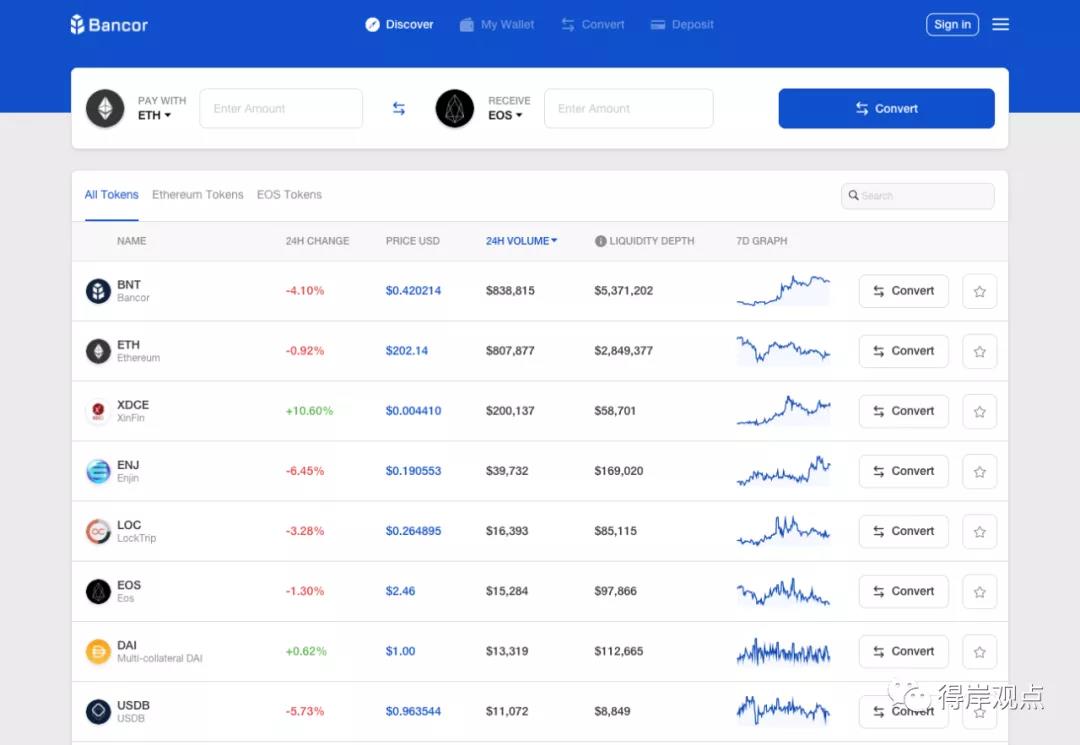Click the USDB token icon
This screenshot has width=1080, height=745.
(x=98, y=711)
